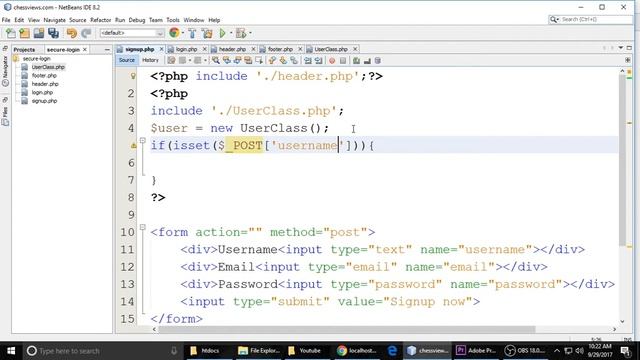Select header.php in the project tree
This screenshot has height=360, width=640.
click(45, 84)
